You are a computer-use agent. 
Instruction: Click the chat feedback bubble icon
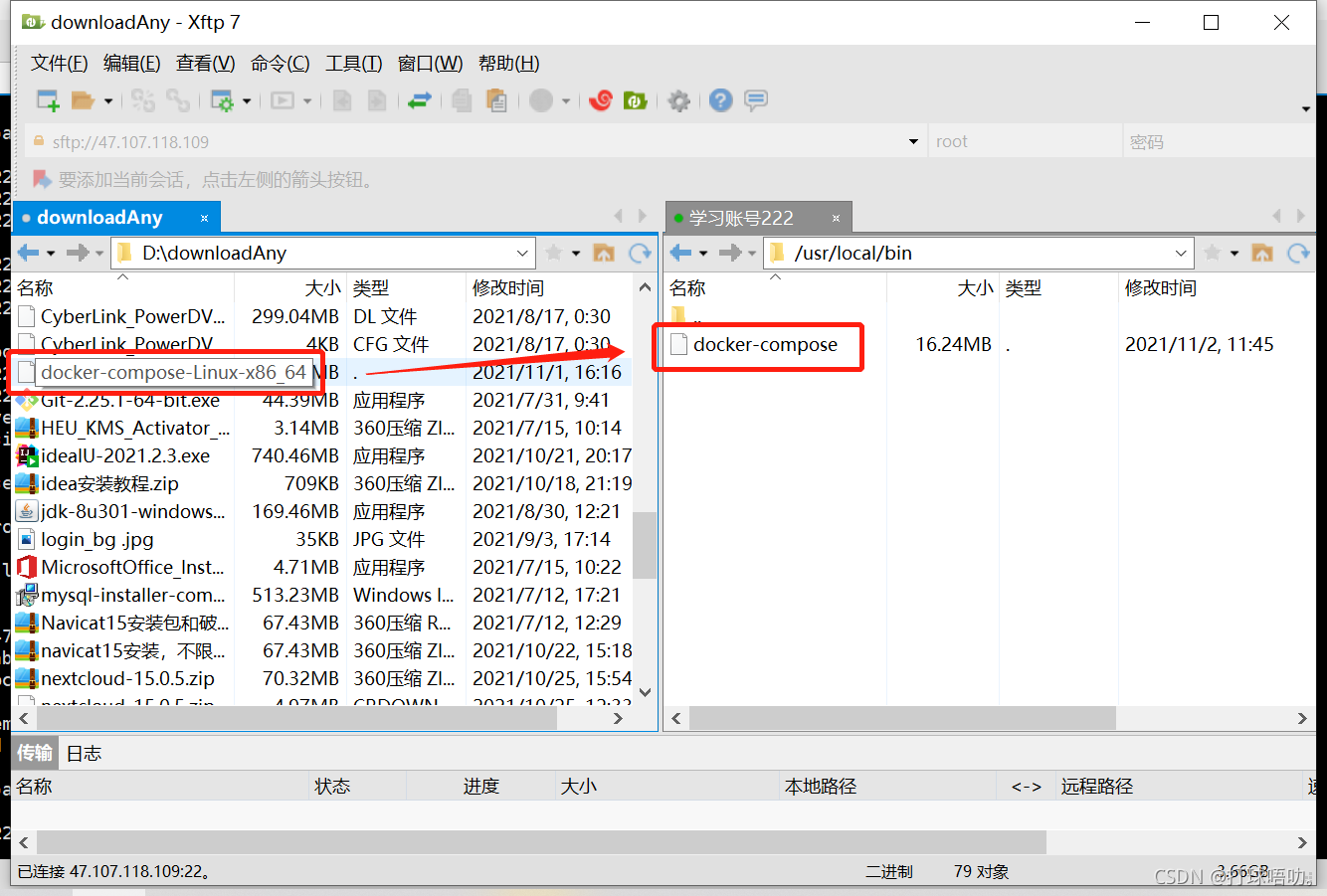[x=756, y=100]
